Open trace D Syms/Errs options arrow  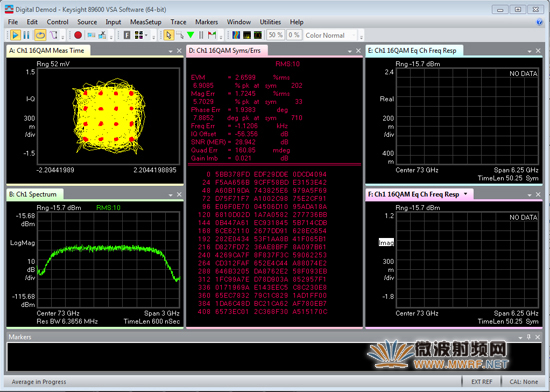point(350,51)
